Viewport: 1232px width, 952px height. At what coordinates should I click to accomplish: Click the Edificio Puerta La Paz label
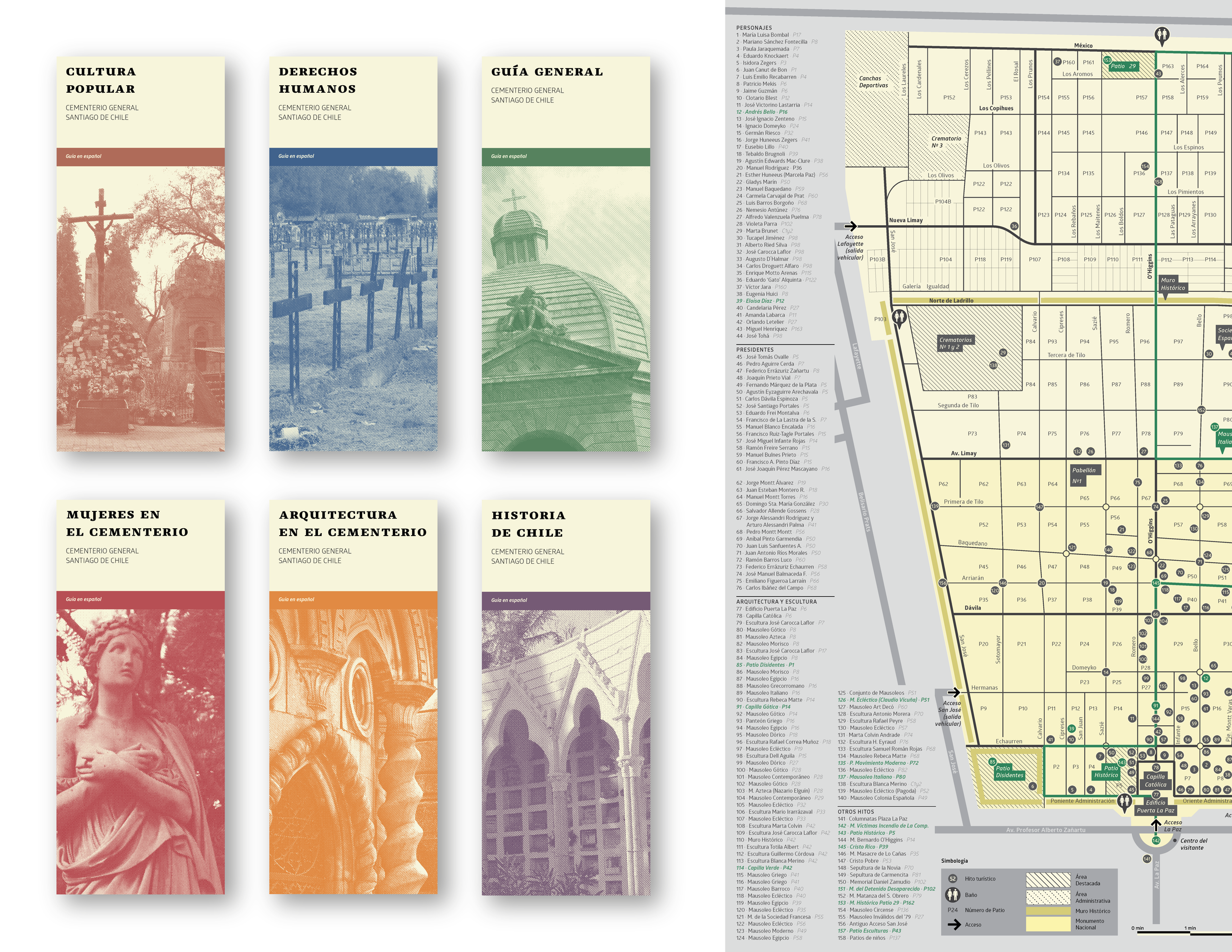pos(1155,807)
